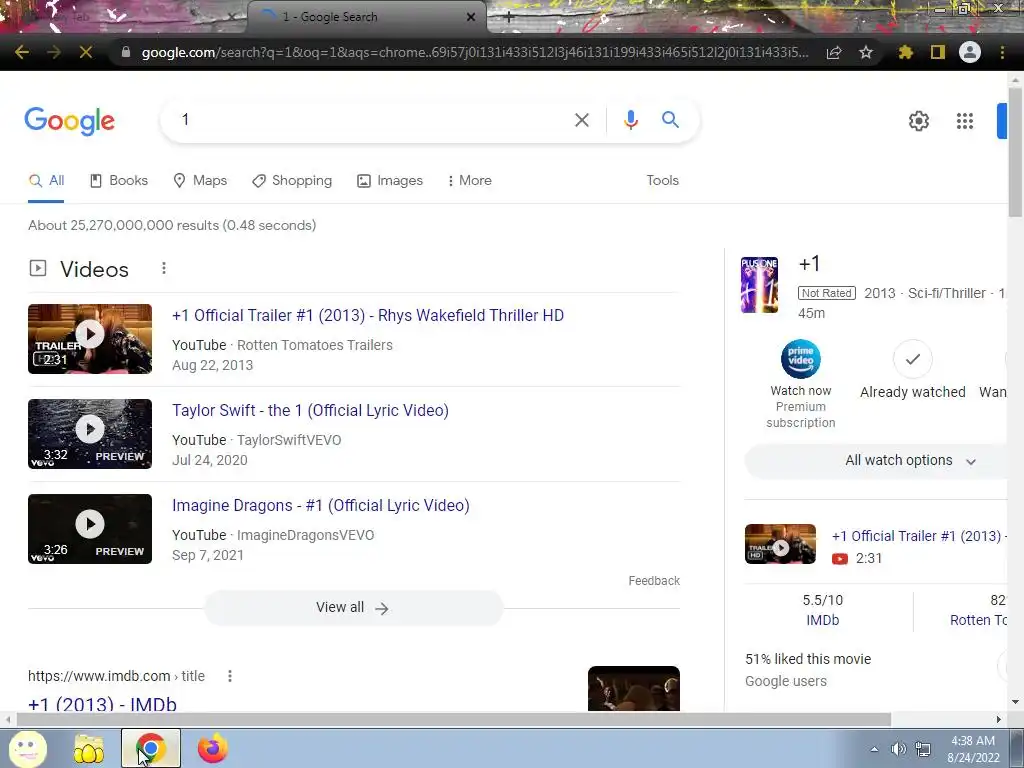Click the volume icon in system tray
This screenshot has width=1024, height=768.
click(x=899, y=749)
